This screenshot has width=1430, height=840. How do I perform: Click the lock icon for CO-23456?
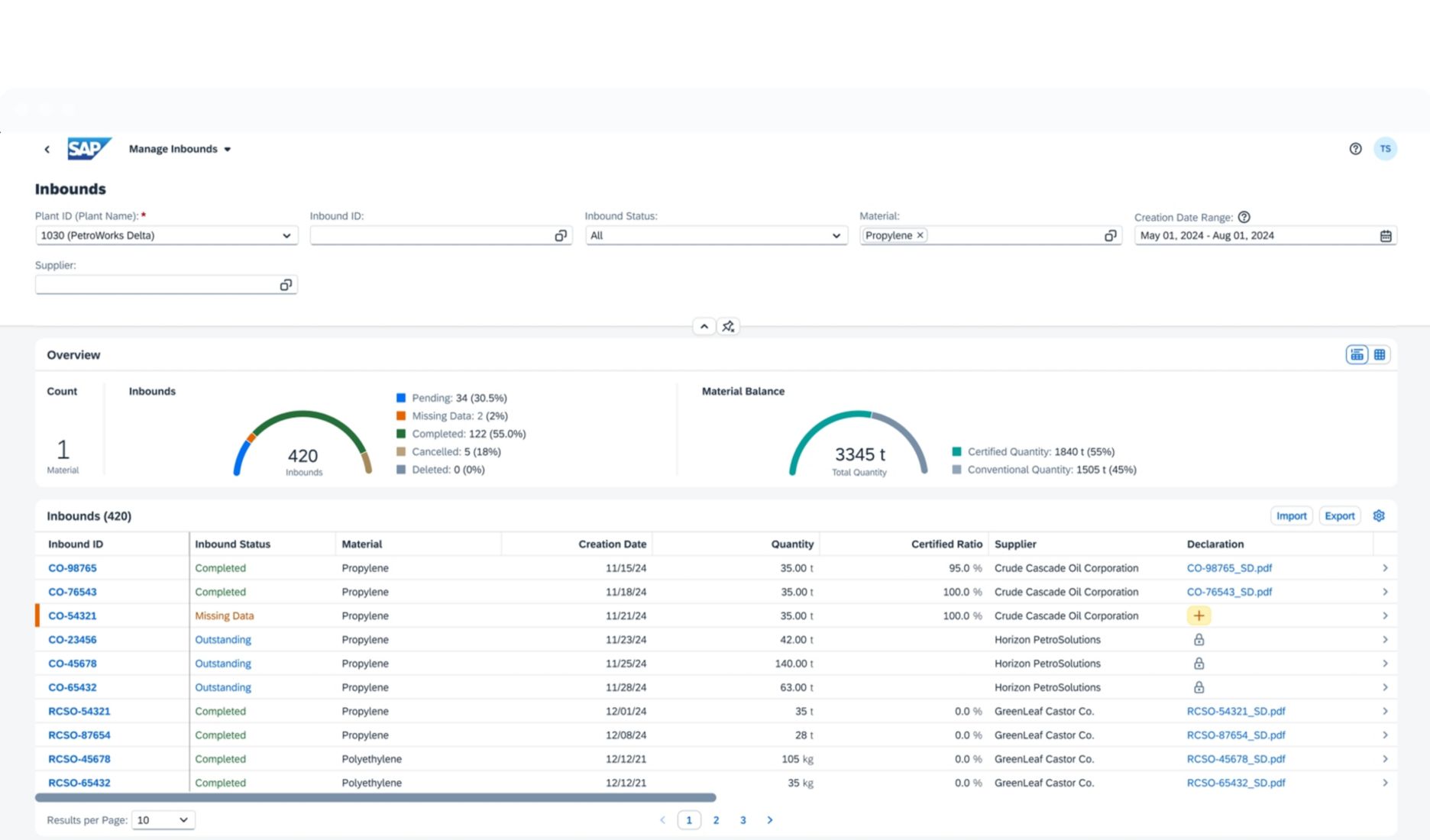(x=1199, y=640)
